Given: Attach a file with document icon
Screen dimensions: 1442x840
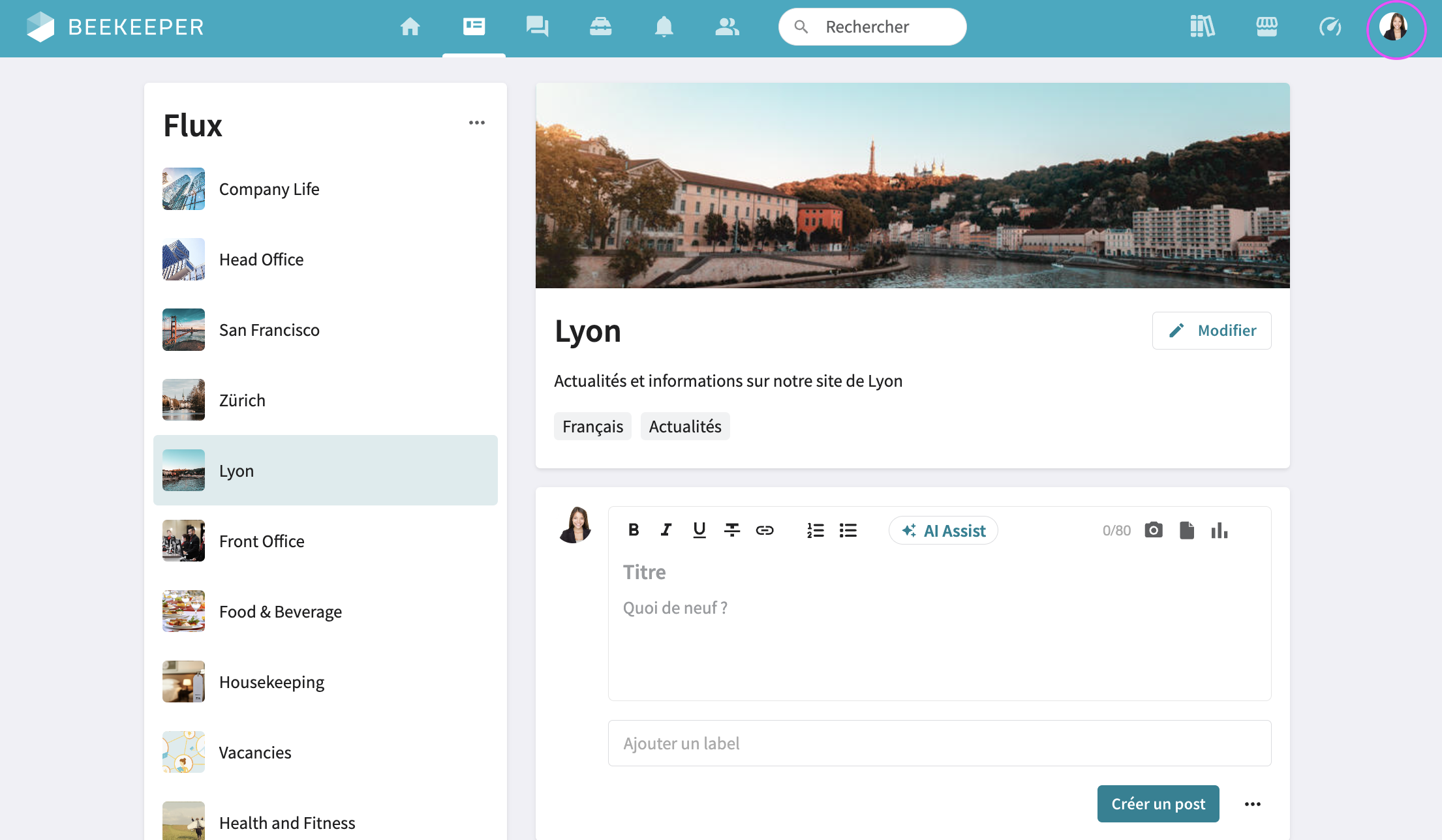Looking at the screenshot, I should pyautogui.click(x=1187, y=530).
